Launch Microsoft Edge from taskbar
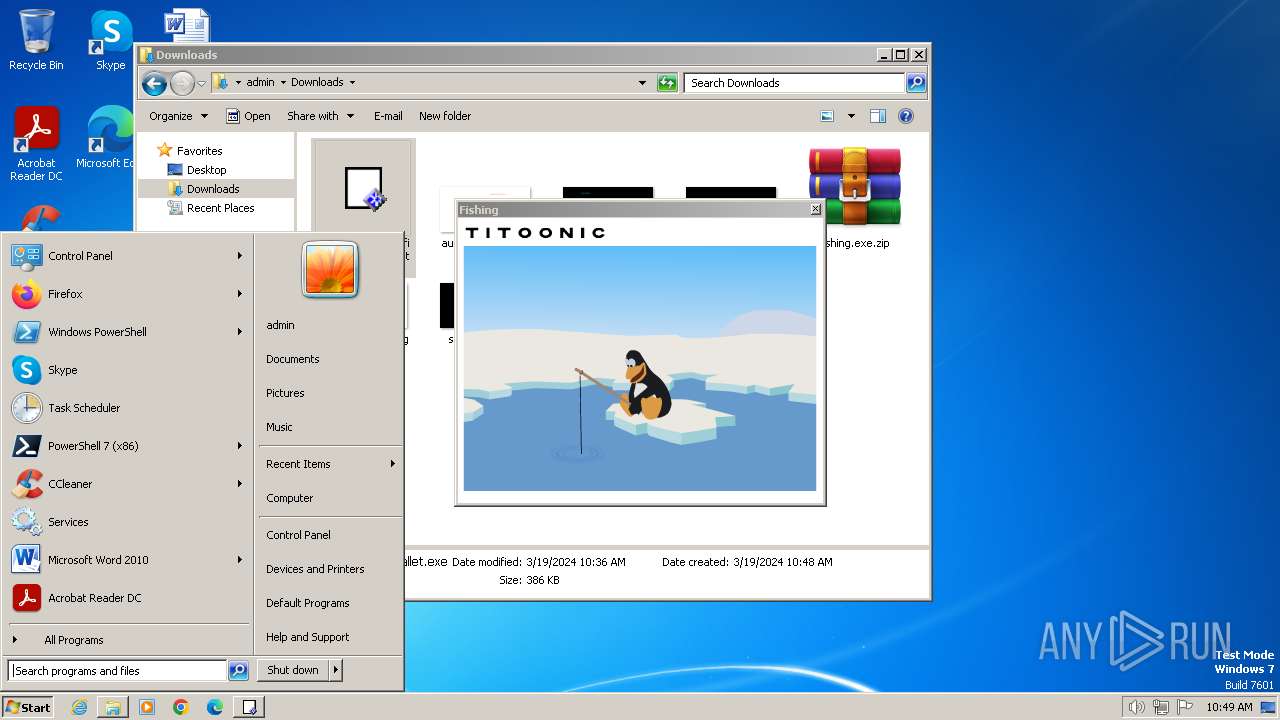 pyautogui.click(x=215, y=707)
